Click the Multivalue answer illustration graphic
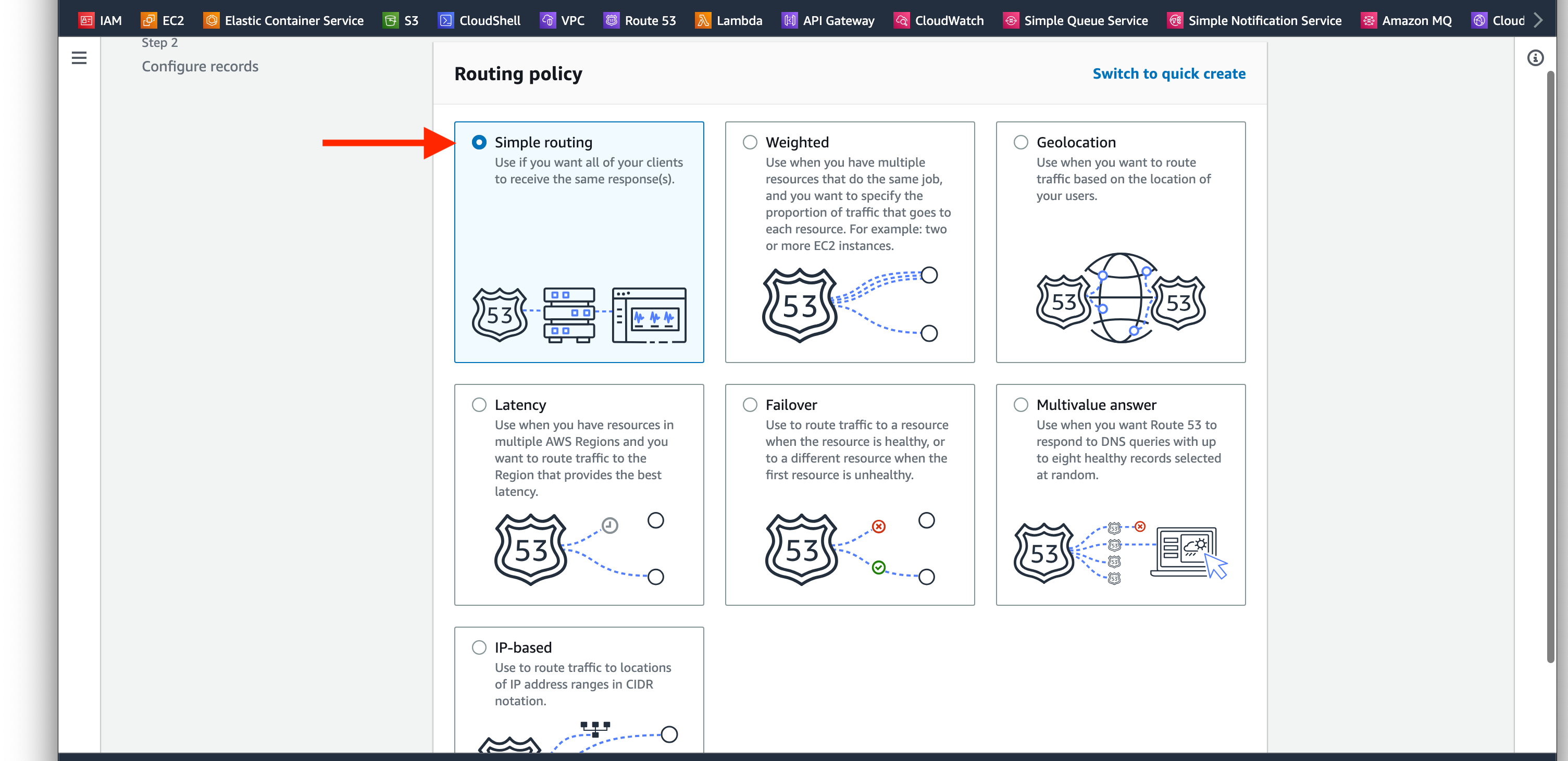The height and width of the screenshot is (761, 1568). click(1121, 553)
